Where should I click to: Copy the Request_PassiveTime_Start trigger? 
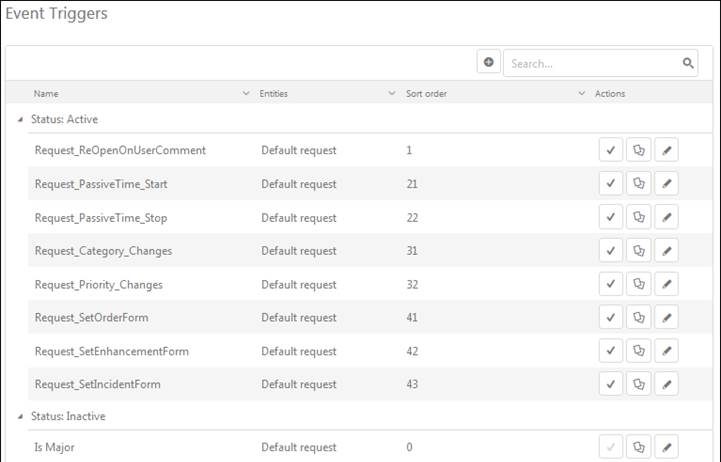639,185
